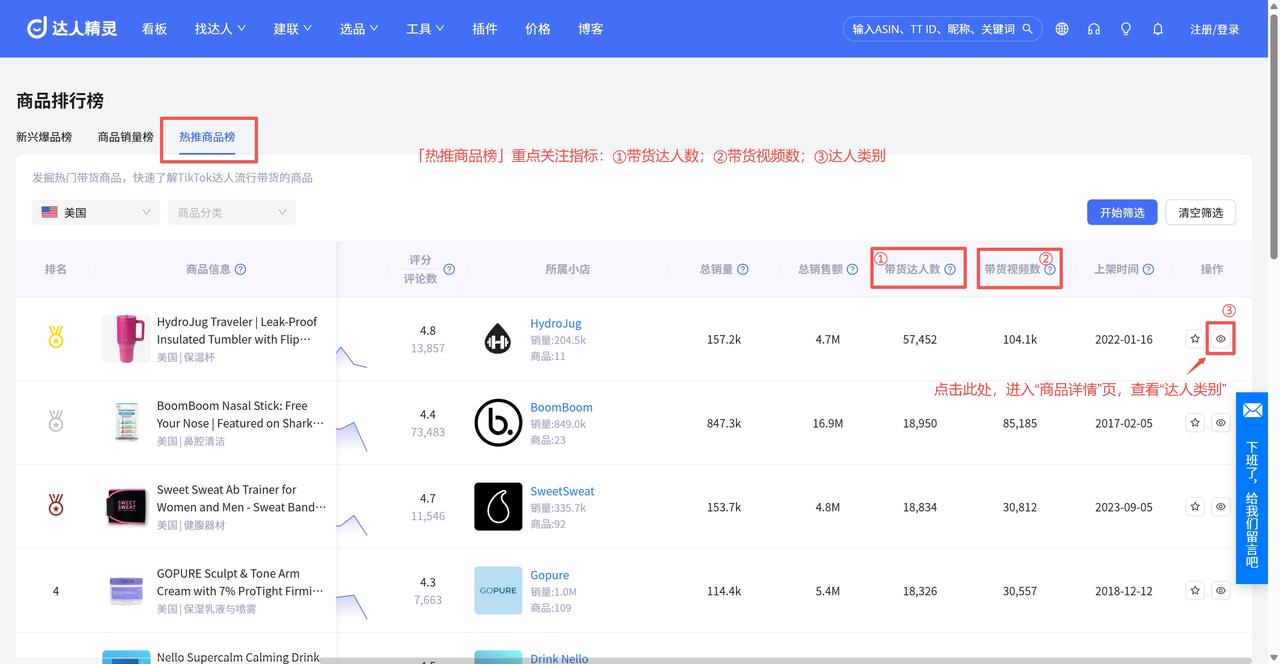Click the mail icon on side widget
The image size is (1280, 664).
click(1252, 410)
